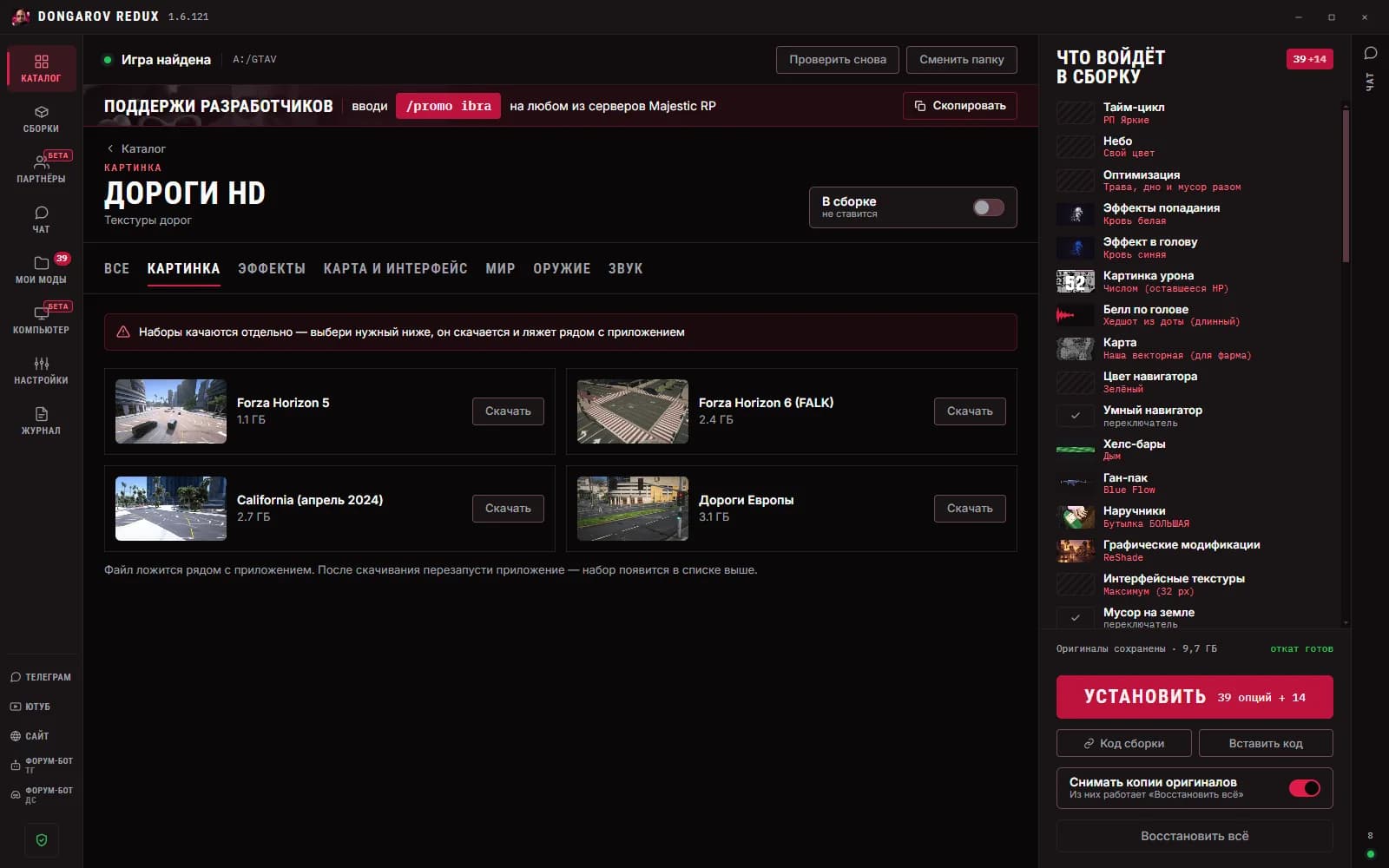Image resolution: width=1389 pixels, height=868 pixels.
Task: Switch to the МИР tab
Action: (x=500, y=269)
